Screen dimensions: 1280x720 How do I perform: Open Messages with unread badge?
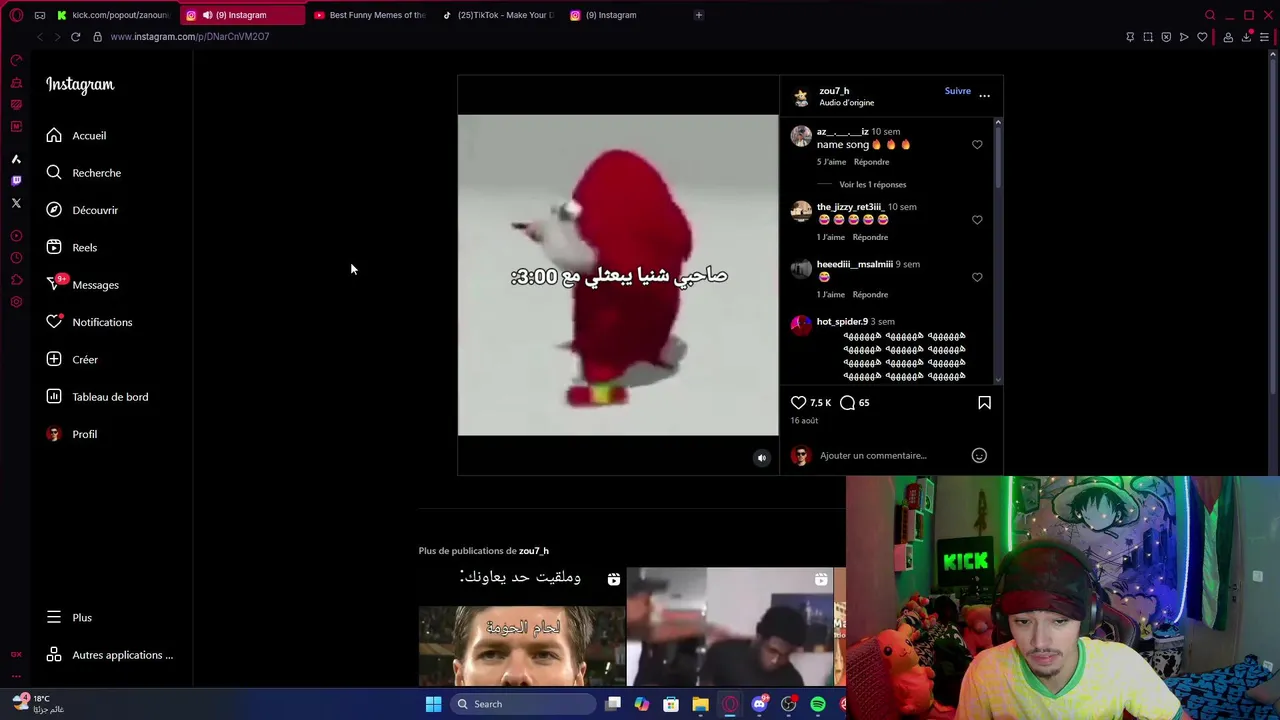(x=82, y=285)
